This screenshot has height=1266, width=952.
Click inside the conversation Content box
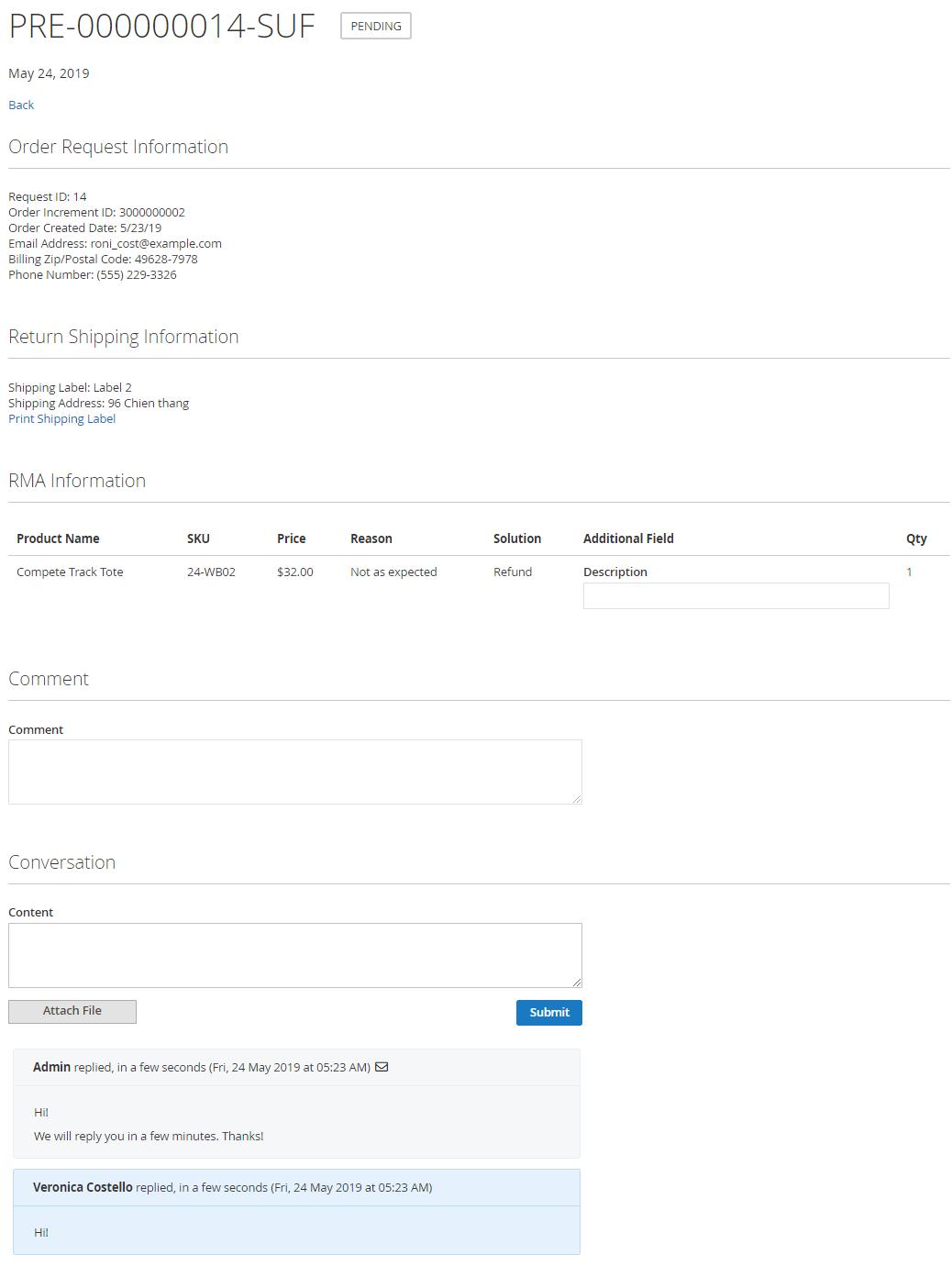pyautogui.click(x=294, y=955)
